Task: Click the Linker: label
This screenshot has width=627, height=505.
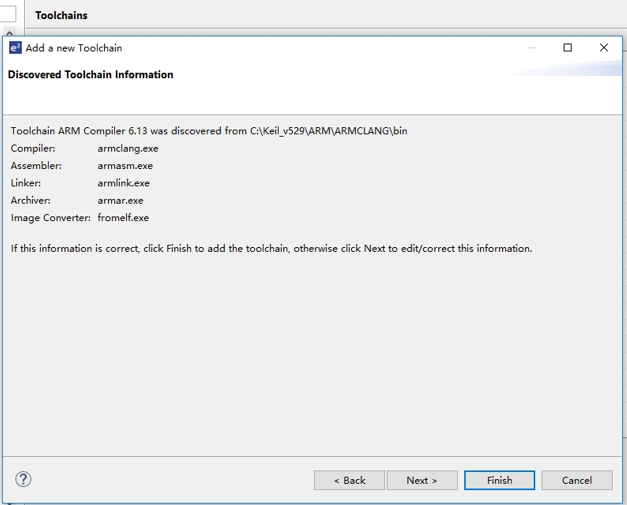Action: pyautogui.click(x=26, y=183)
